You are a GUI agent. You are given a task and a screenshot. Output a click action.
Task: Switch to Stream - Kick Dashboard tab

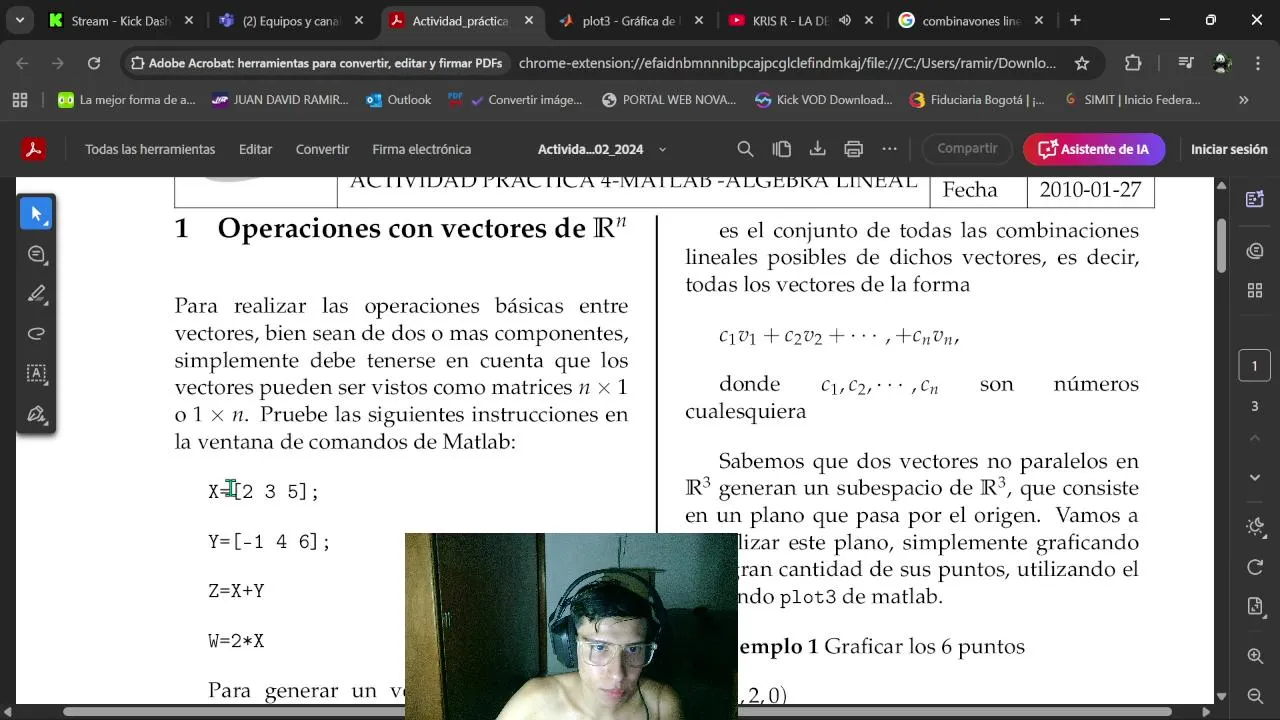pyautogui.click(x=120, y=20)
